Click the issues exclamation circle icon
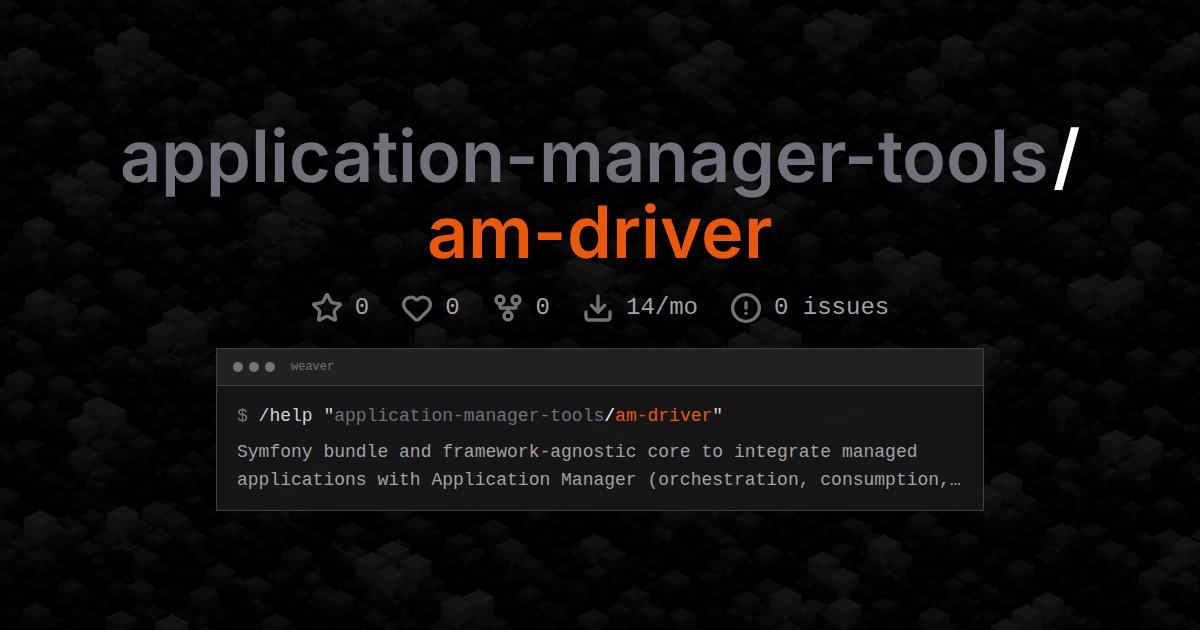Image resolution: width=1200 pixels, height=630 pixels. pyautogui.click(x=746, y=308)
